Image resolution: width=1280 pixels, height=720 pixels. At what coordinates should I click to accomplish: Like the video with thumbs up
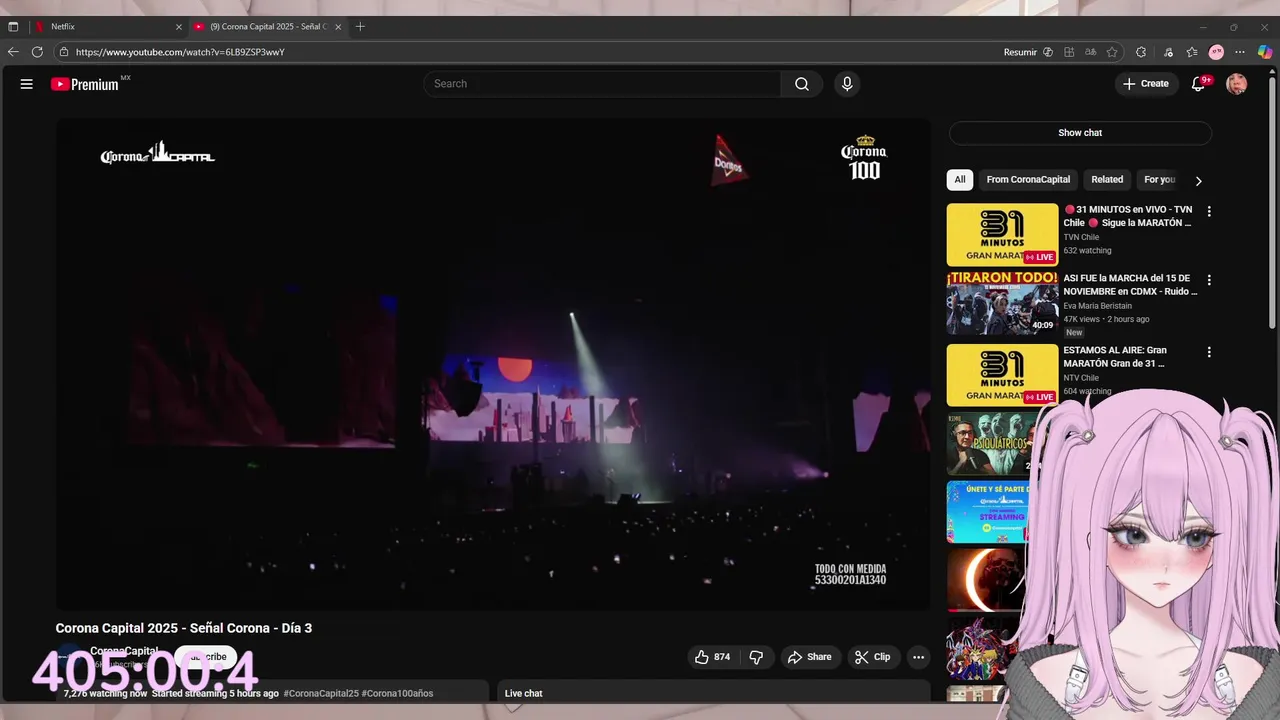click(x=712, y=657)
